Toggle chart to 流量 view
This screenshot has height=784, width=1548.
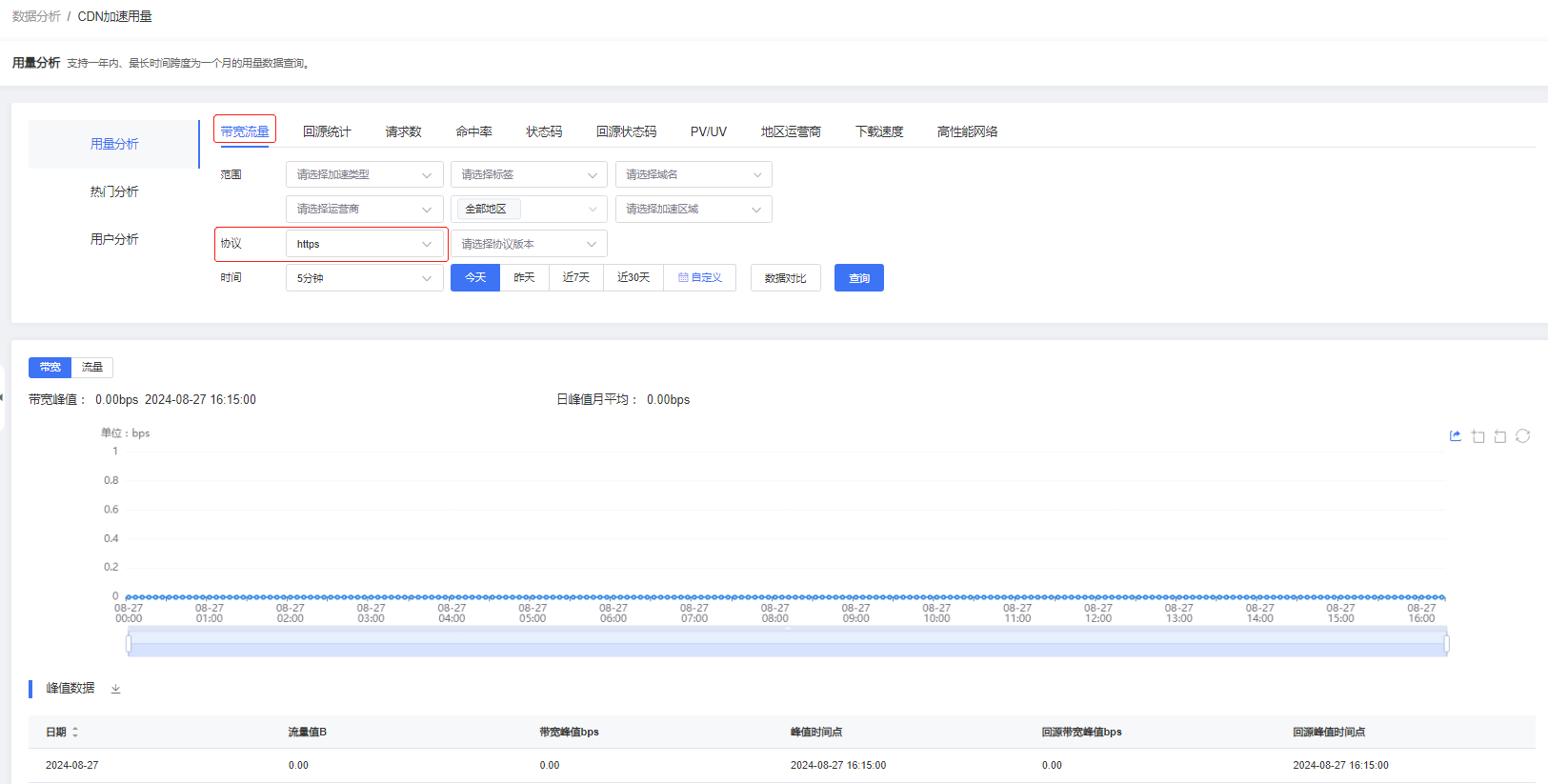(92, 367)
